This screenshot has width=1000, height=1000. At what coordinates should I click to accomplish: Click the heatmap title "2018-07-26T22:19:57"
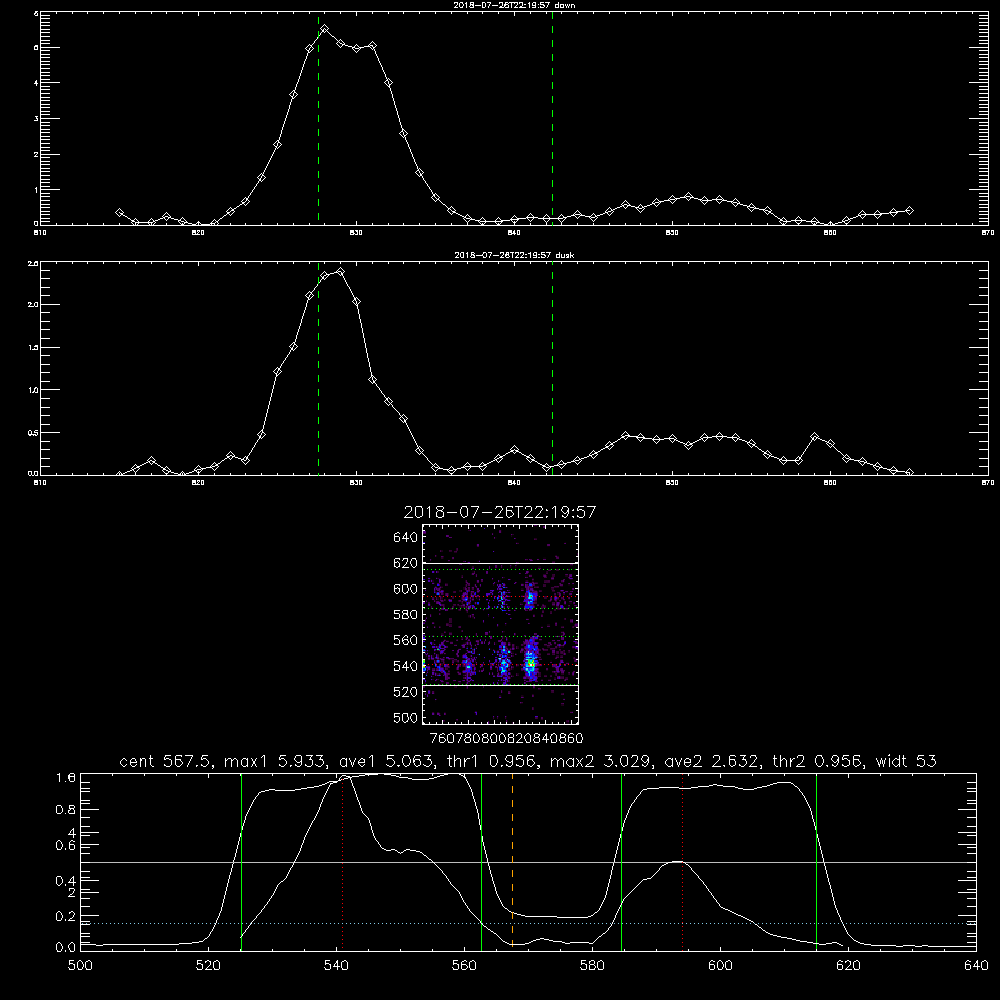click(x=500, y=512)
